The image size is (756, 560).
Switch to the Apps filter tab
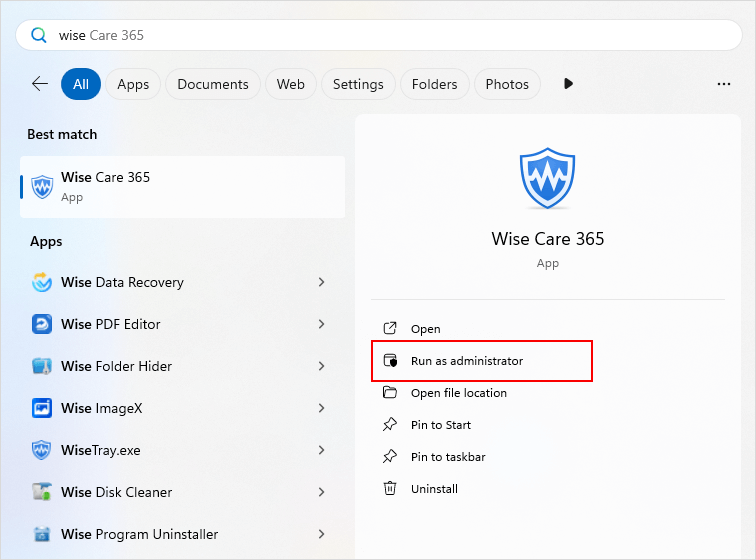click(x=133, y=84)
